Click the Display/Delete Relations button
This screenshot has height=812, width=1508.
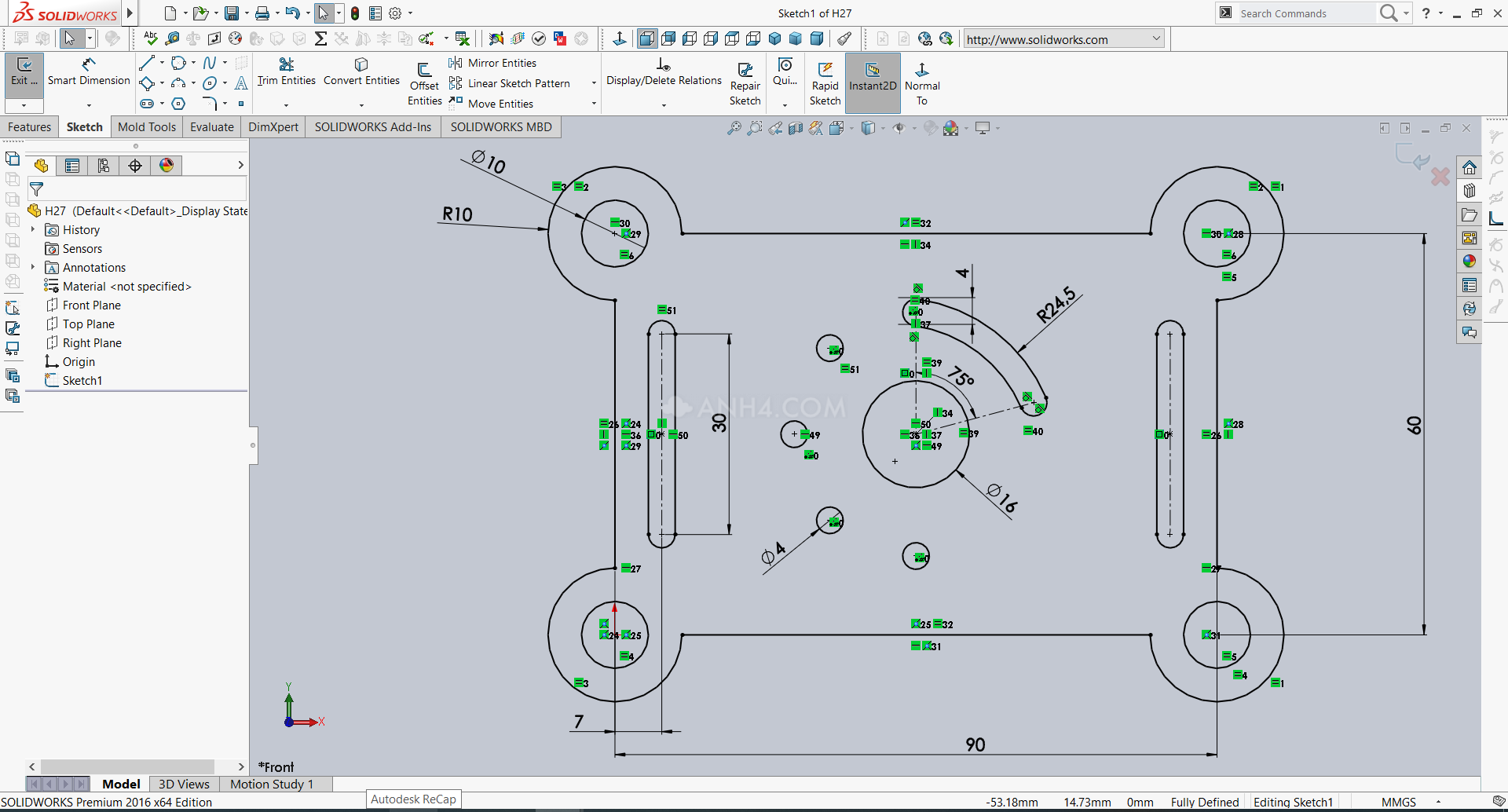664,72
